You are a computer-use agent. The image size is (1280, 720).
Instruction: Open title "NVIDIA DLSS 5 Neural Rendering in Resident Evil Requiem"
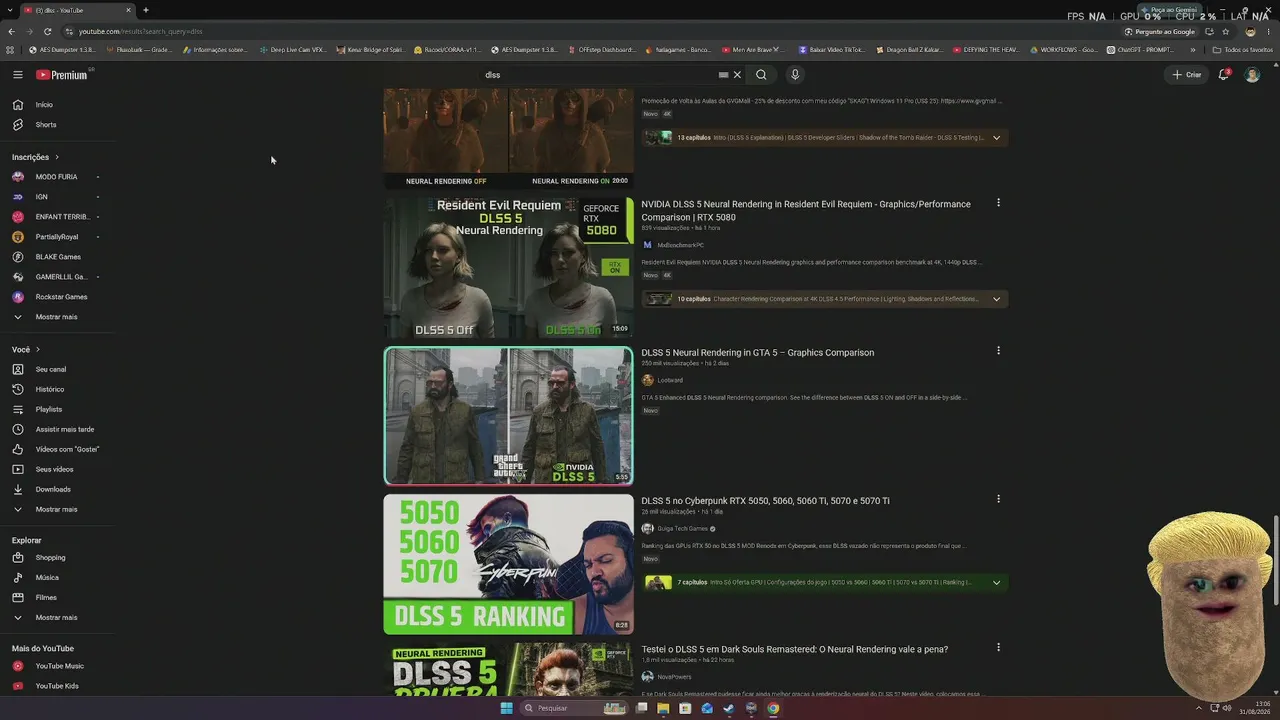[x=806, y=210]
